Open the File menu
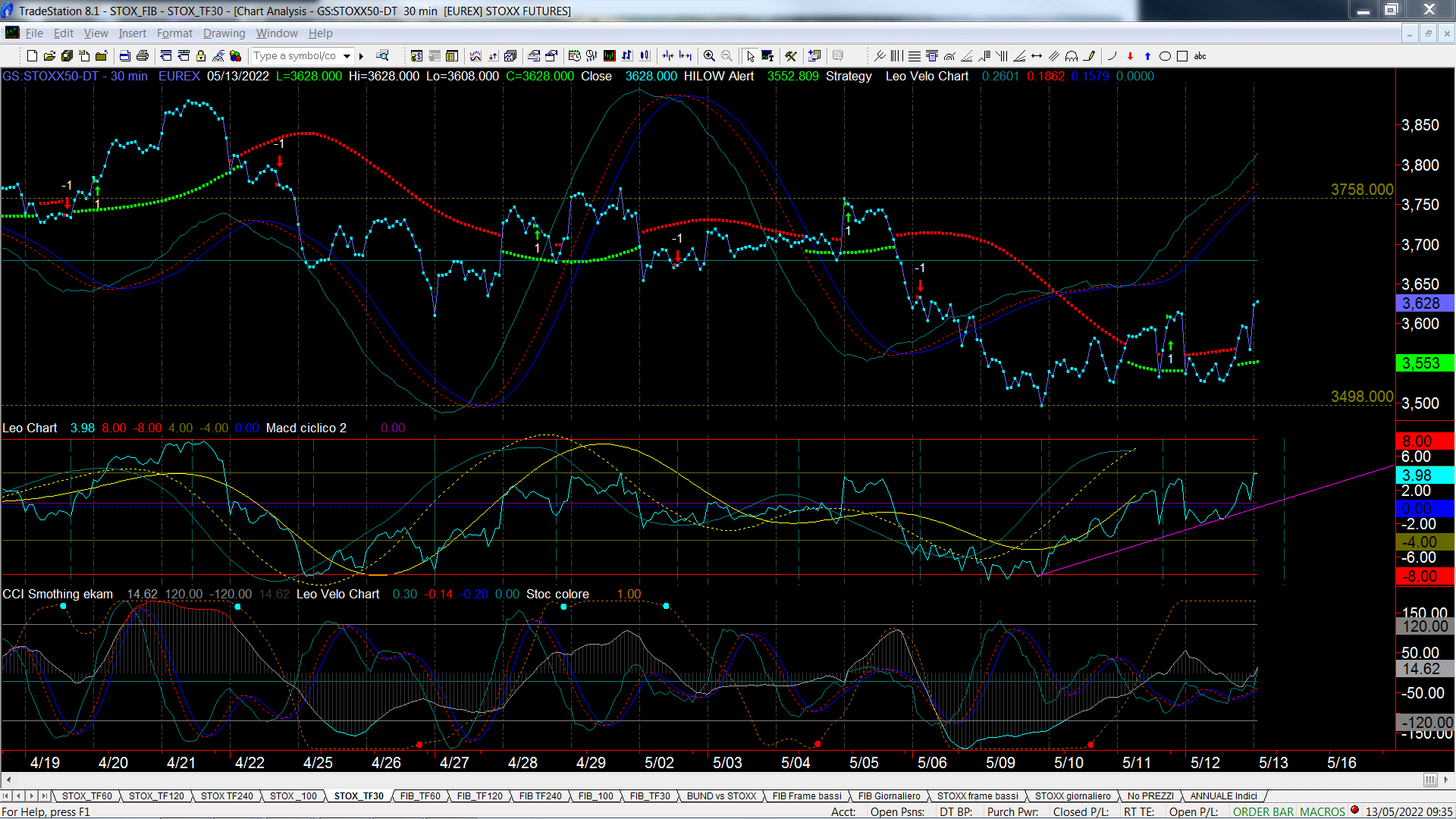The image size is (1456, 819). pos(34,33)
